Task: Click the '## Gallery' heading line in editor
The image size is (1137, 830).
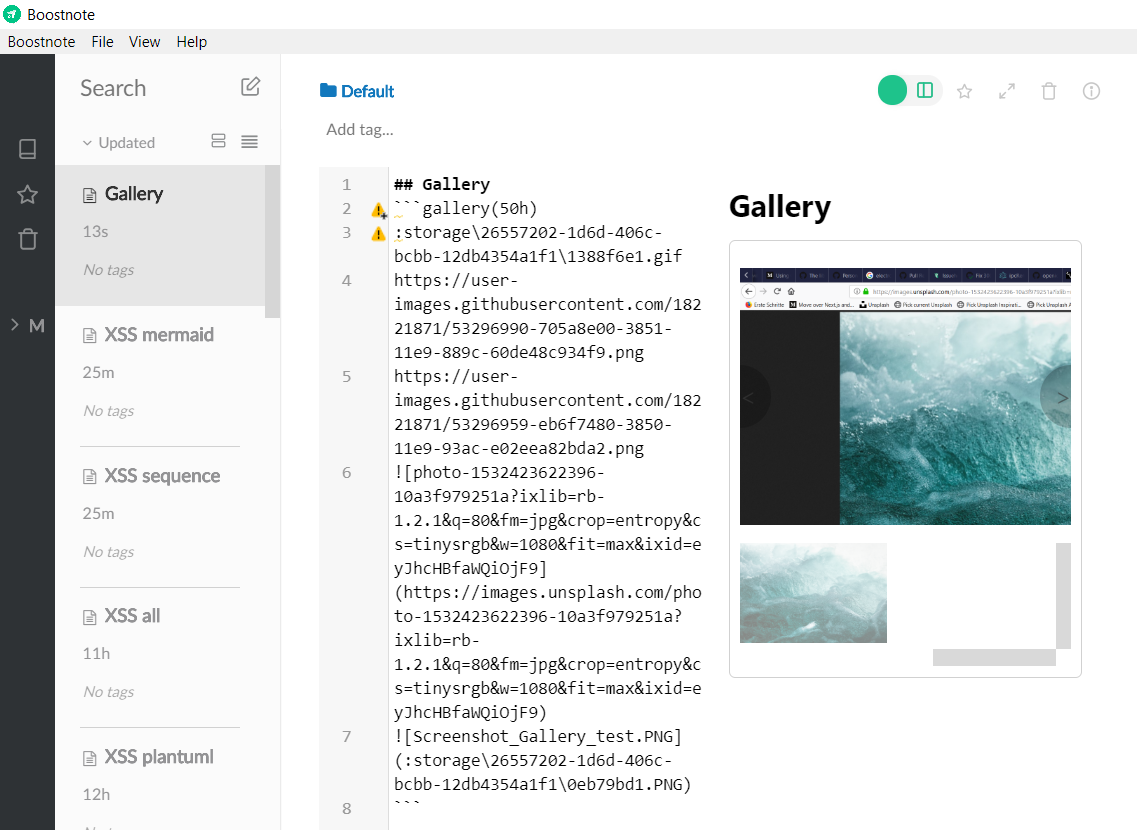Action: (442, 184)
